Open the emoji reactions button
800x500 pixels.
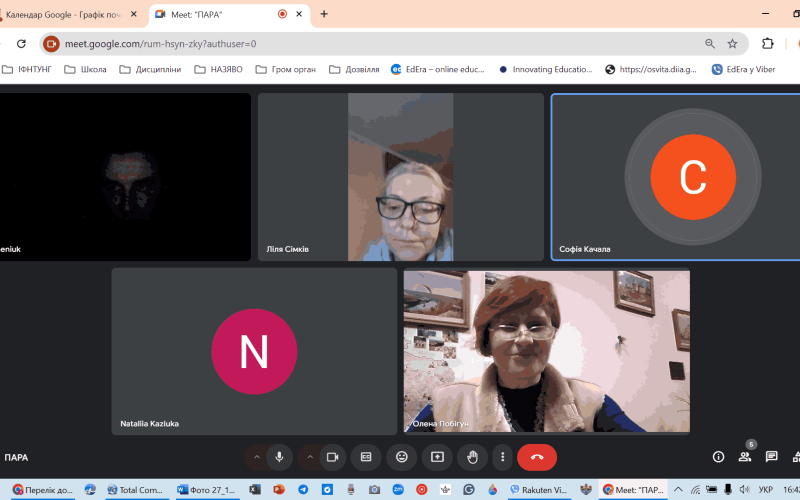(x=402, y=457)
